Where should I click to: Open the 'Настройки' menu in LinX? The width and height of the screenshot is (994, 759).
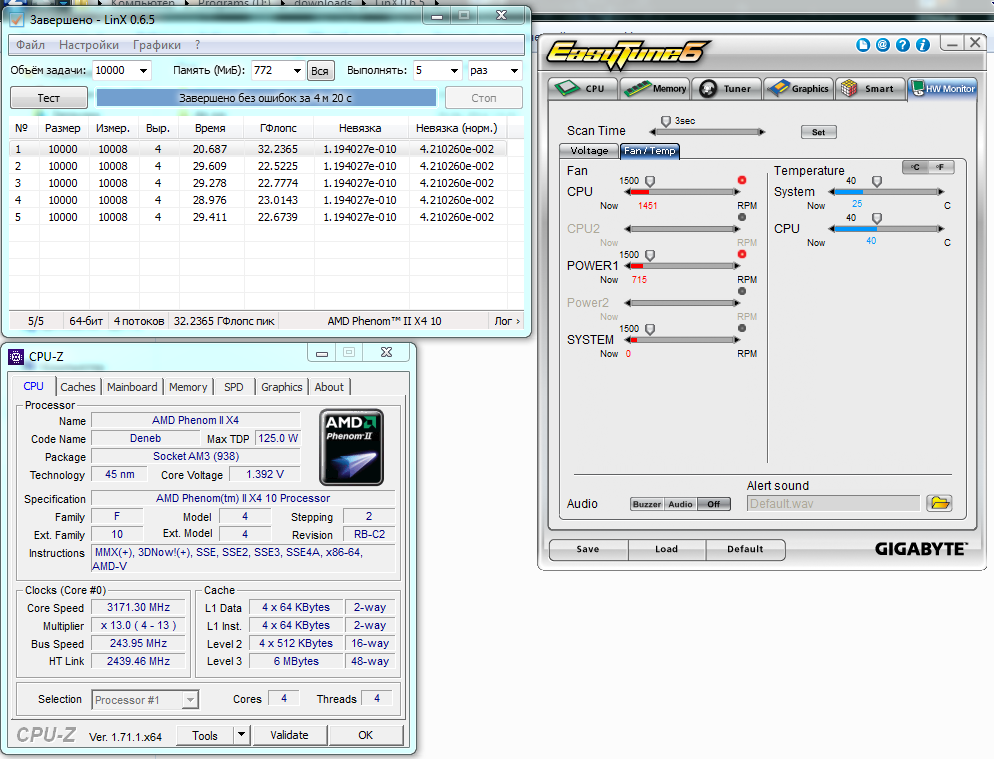[89, 45]
